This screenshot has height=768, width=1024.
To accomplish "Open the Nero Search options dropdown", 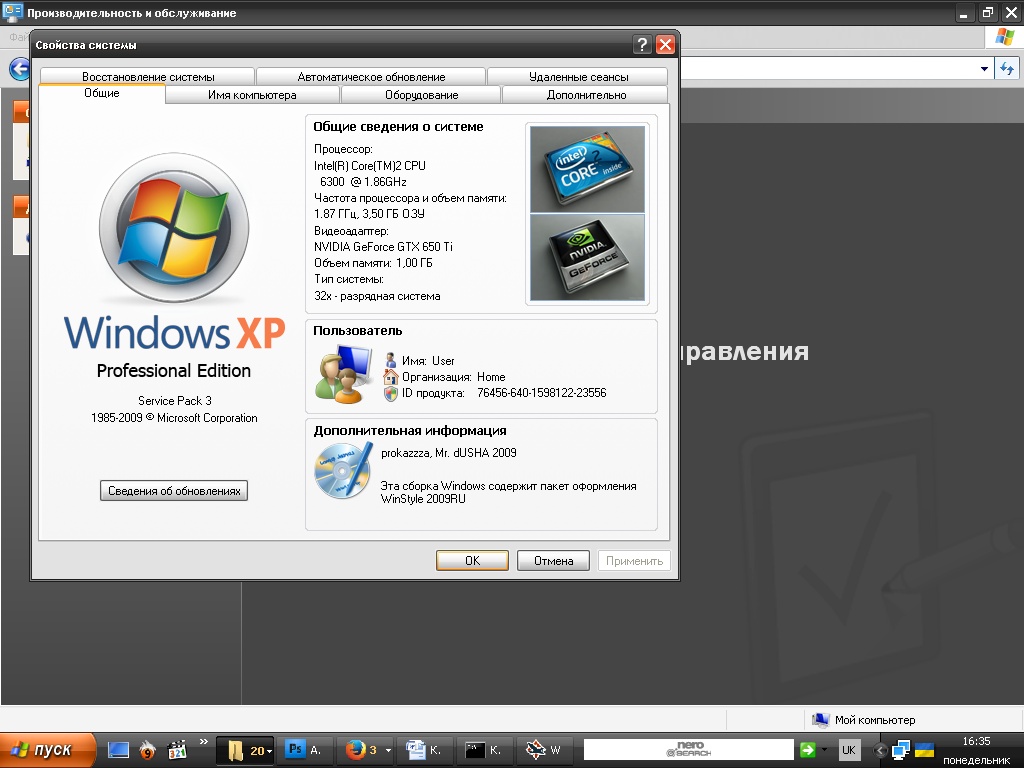I will (x=824, y=750).
